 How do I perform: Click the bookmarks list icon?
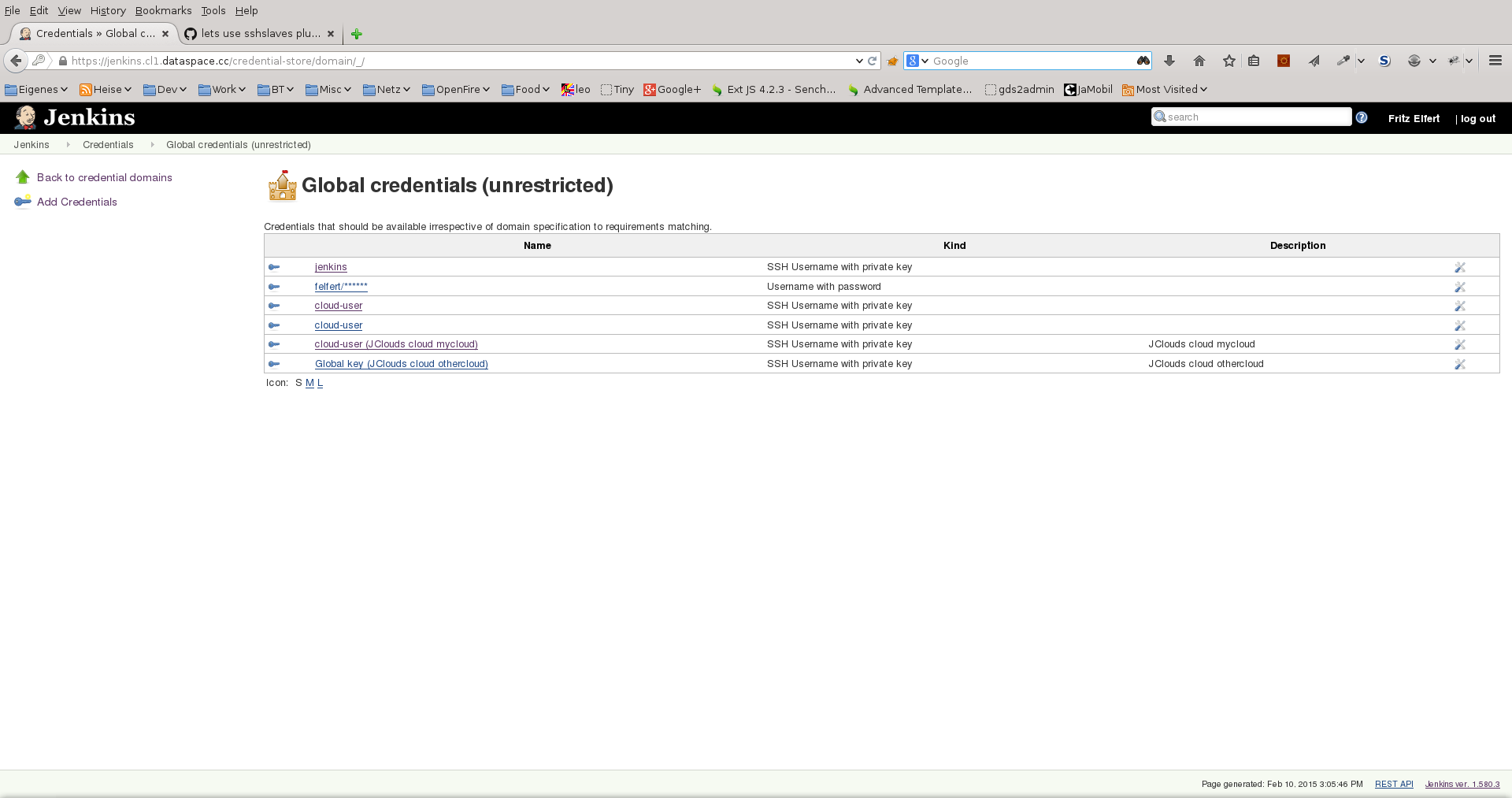point(1254,61)
